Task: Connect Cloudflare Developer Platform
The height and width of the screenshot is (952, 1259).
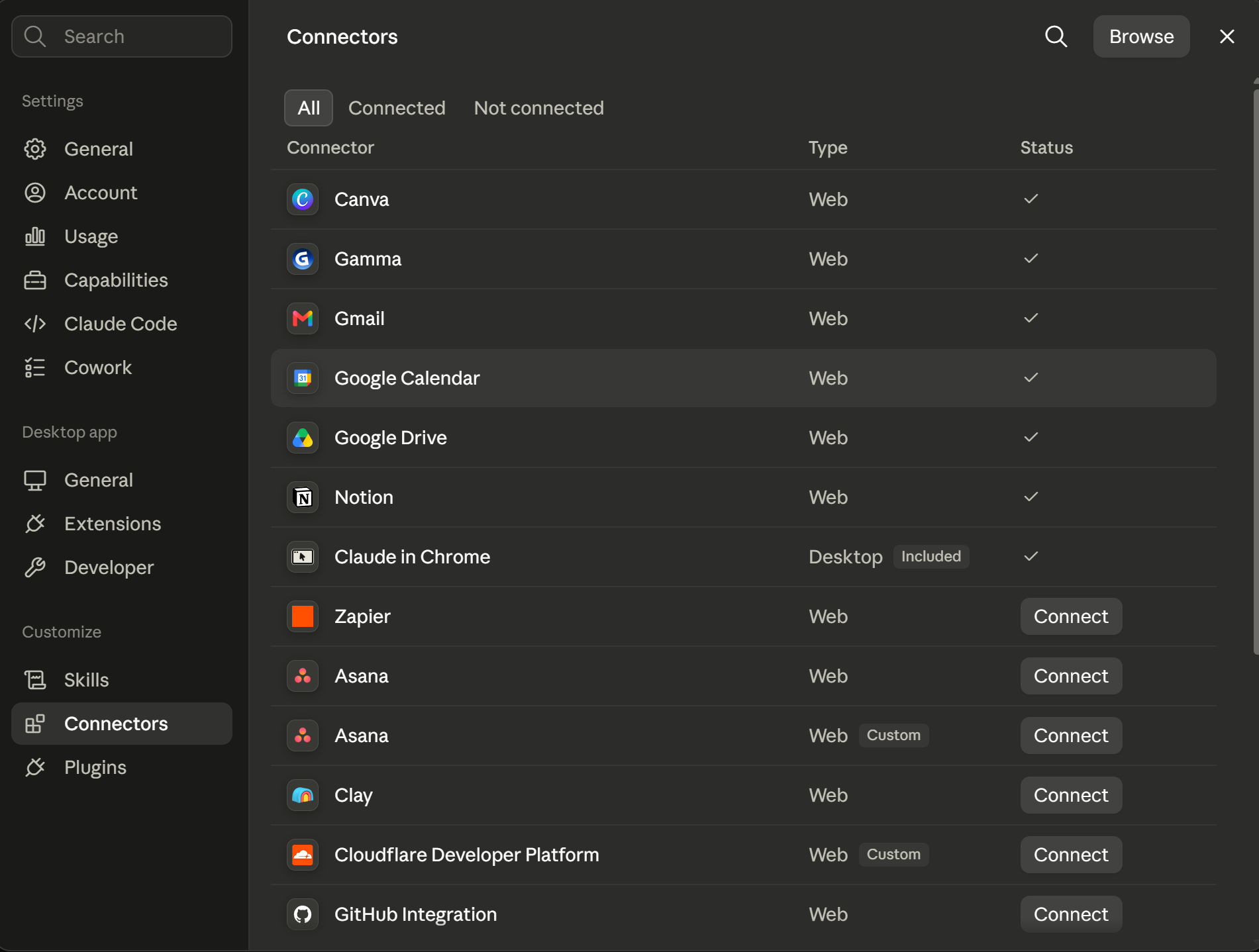Action: (x=1071, y=855)
